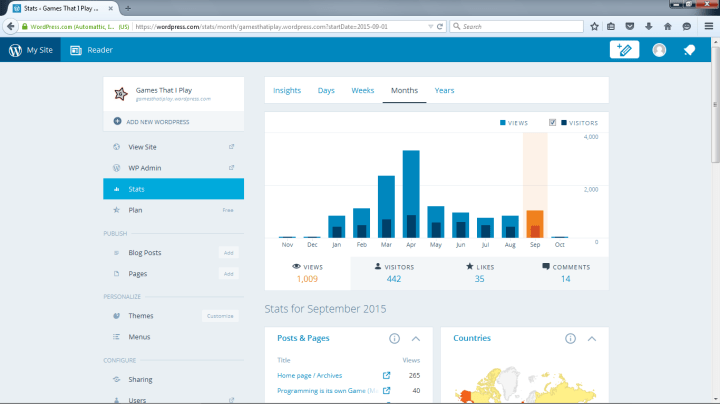This screenshot has width=720, height=404.
Task: Switch to the Years tab
Action: (444, 90)
